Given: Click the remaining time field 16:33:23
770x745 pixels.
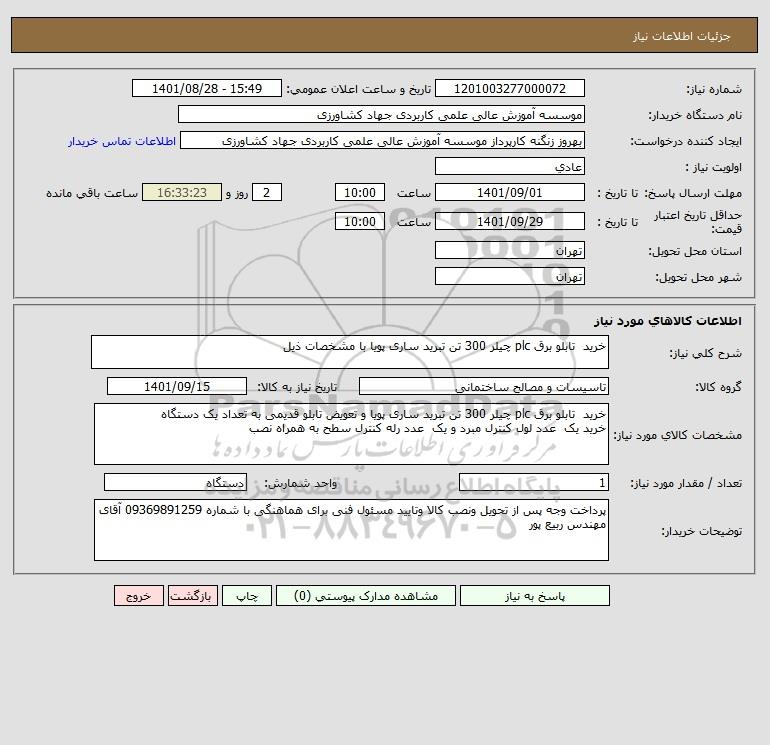Looking at the screenshot, I should (182, 193).
